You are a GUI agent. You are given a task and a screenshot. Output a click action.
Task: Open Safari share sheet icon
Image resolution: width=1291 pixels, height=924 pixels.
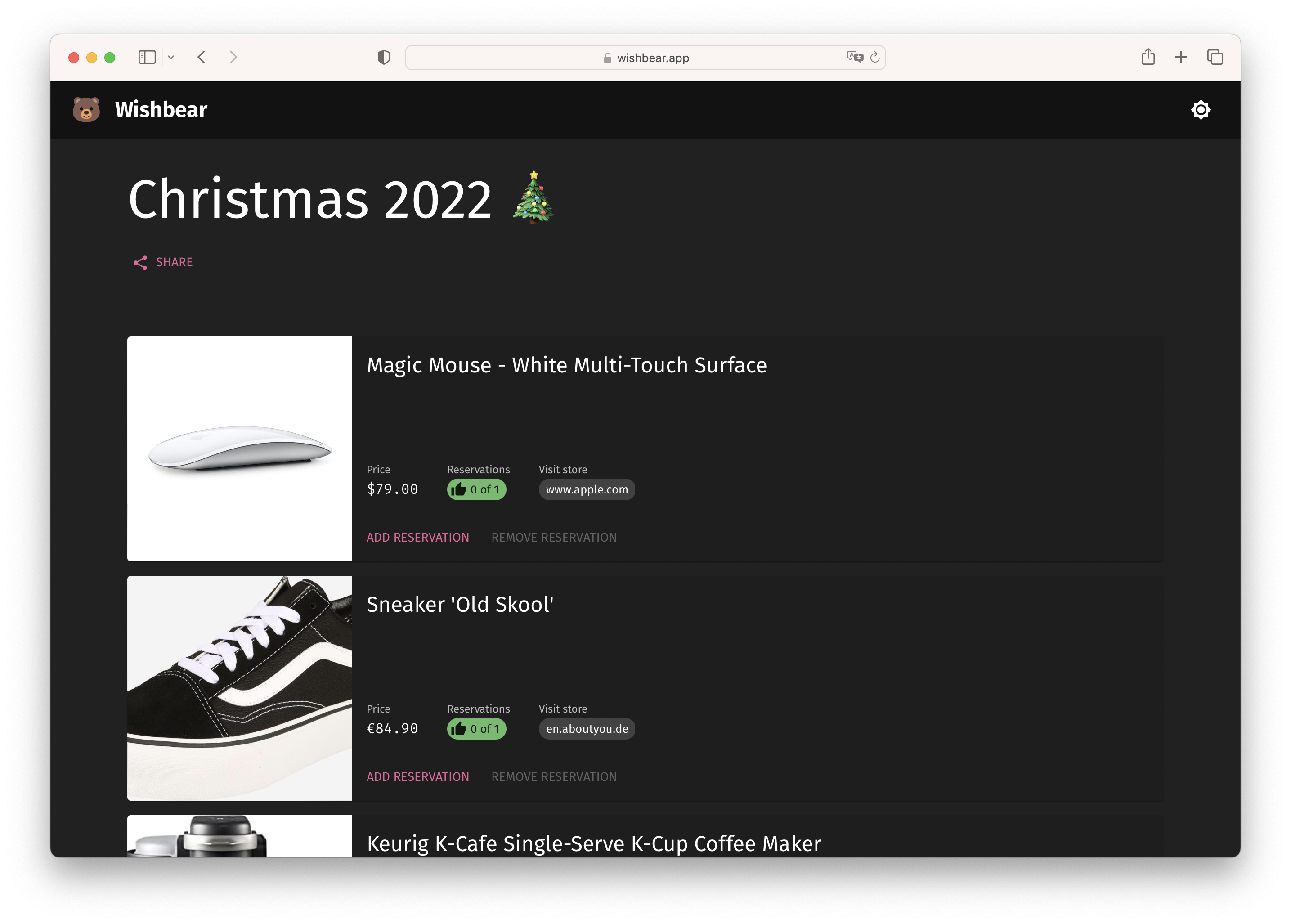[x=1148, y=56]
